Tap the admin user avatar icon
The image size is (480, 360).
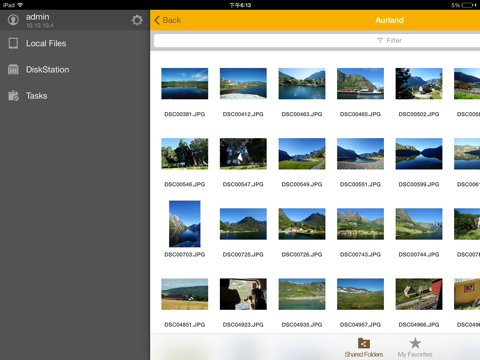pyautogui.click(x=13, y=20)
